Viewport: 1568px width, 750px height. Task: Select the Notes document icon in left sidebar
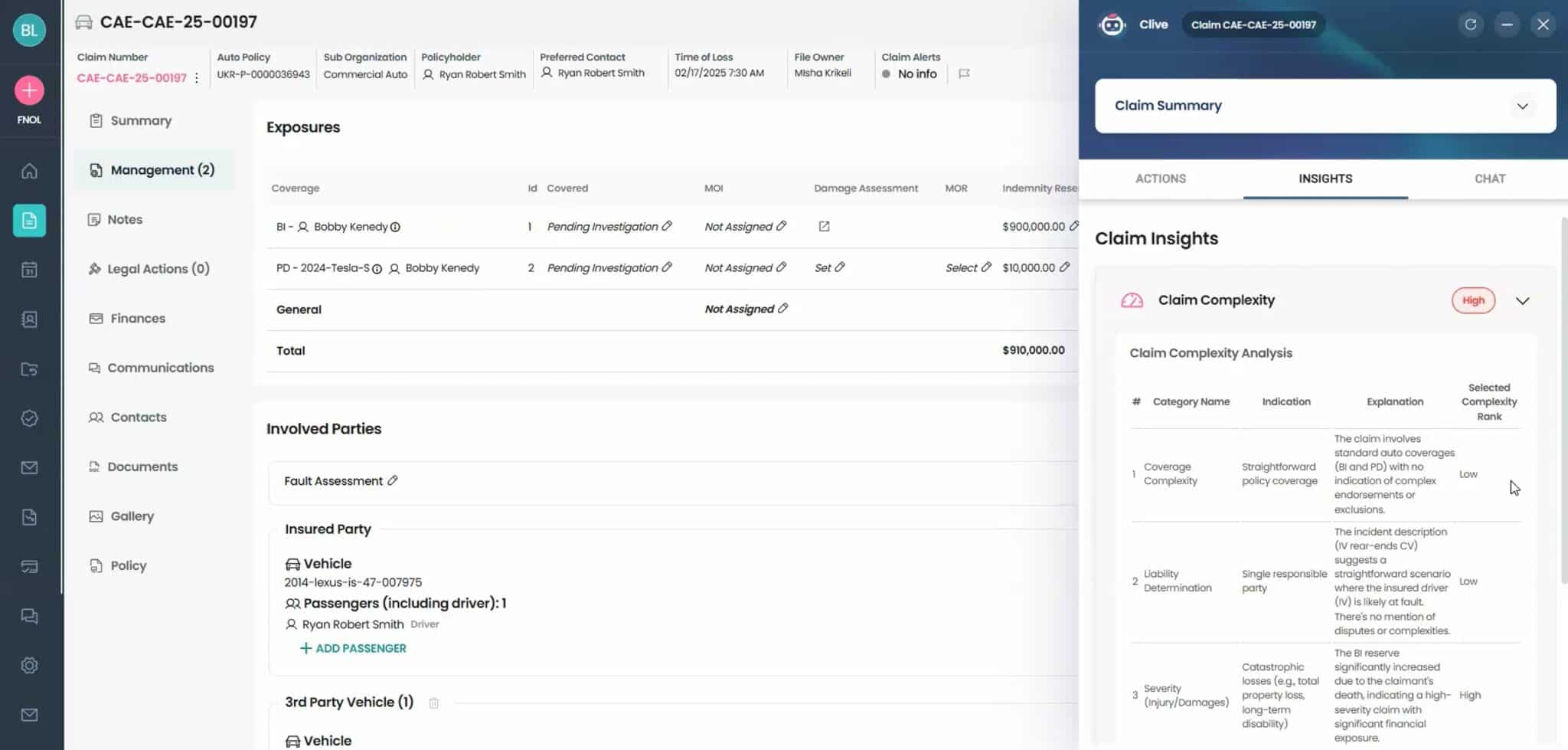29,221
